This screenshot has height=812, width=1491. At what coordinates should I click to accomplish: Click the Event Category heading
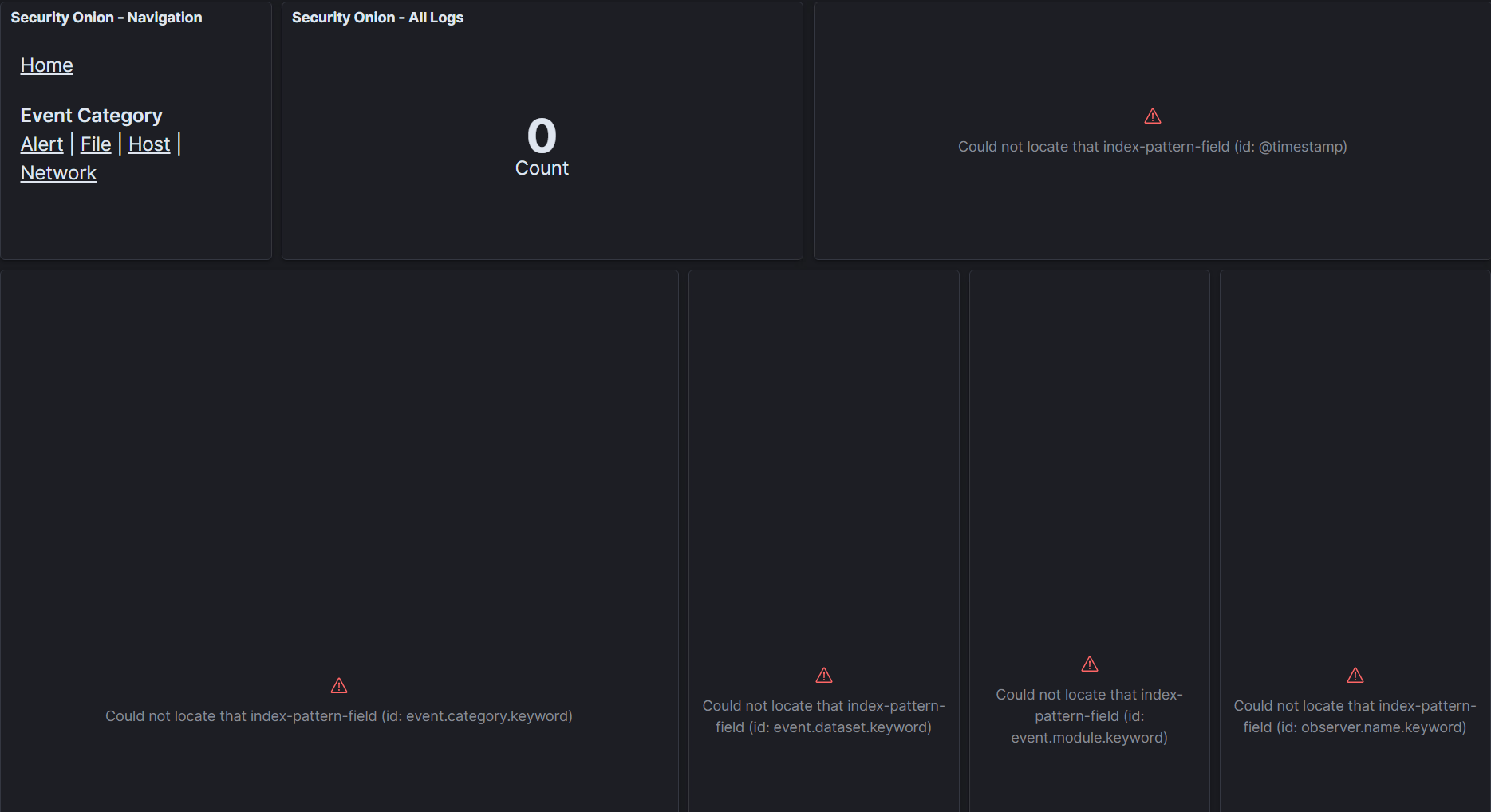point(92,116)
